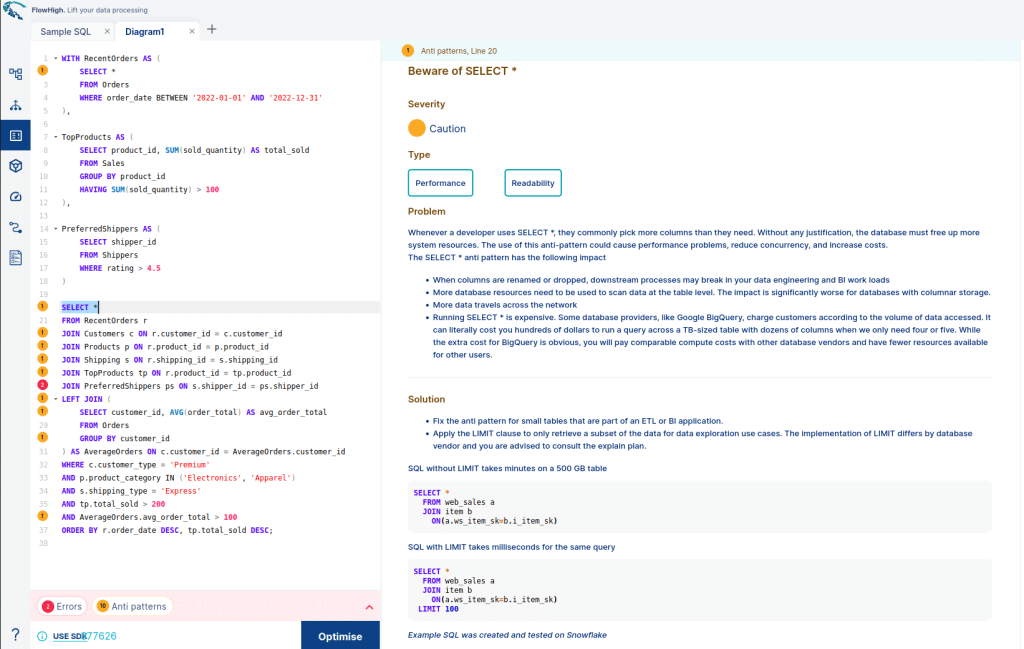Click 'FROM RecentOrders r' code line

click(x=104, y=321)
